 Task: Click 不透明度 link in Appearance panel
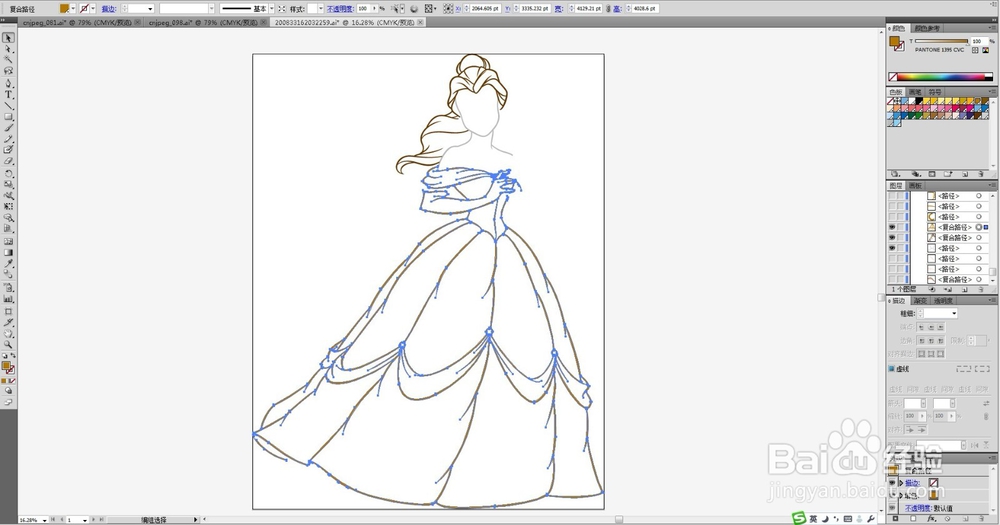[918, 508]
